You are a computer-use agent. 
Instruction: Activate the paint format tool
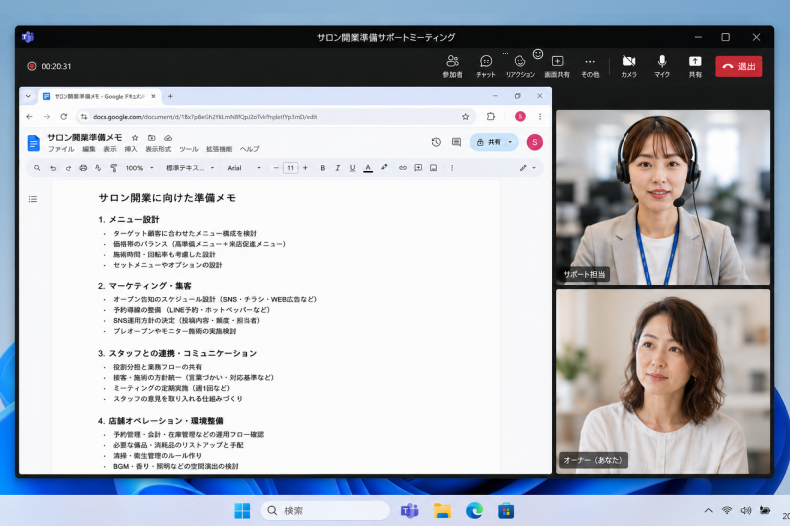pyautogui.click(x=113, y=168)
